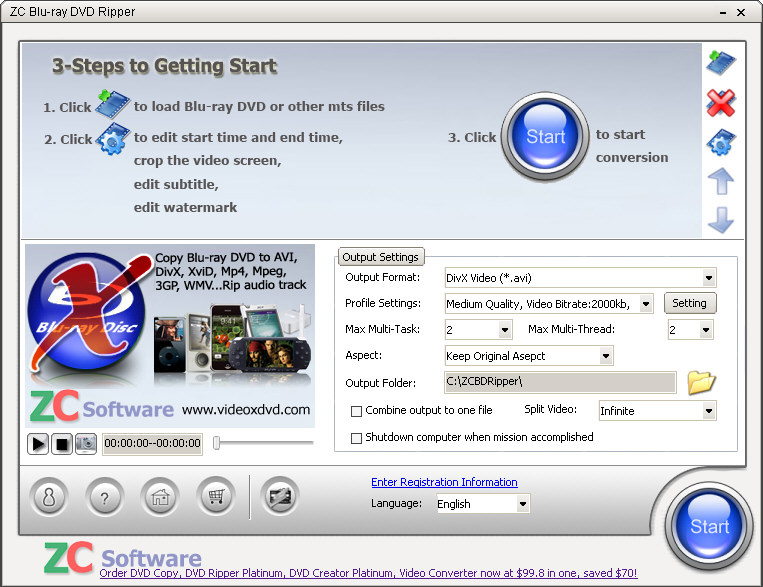The width and height of the screenshot is (763, 587).
Task: Click the film-strip load icon in step 1
Action: (112, 104)
